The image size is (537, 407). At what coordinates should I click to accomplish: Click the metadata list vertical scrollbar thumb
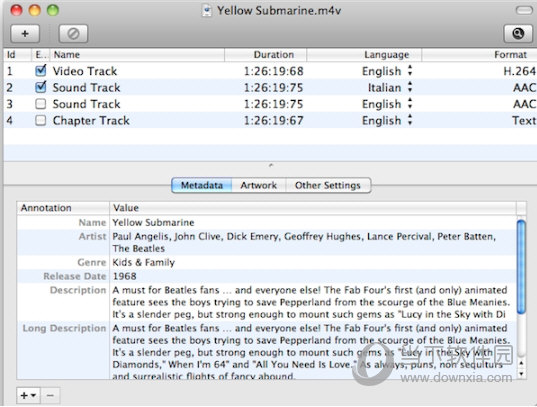click(521, 267)
